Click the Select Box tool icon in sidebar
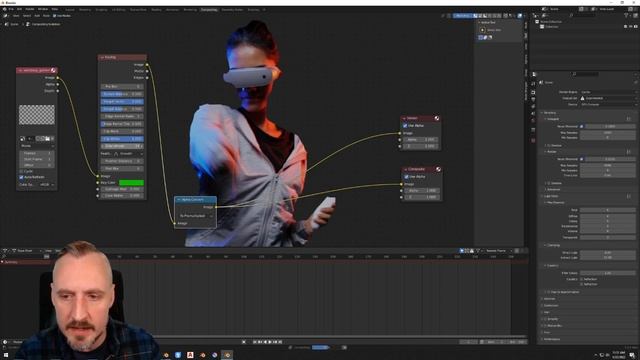The width and height of the screenshot is (640, 360). (482, 30)
